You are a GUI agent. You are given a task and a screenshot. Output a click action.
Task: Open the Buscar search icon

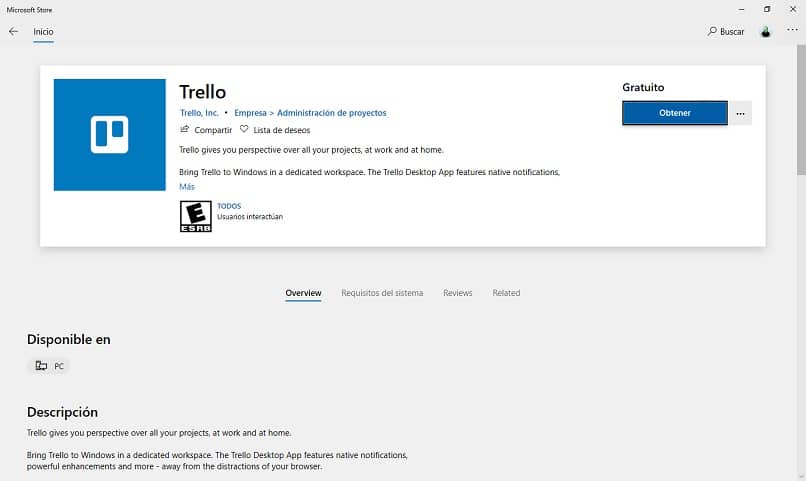point(711,32)
